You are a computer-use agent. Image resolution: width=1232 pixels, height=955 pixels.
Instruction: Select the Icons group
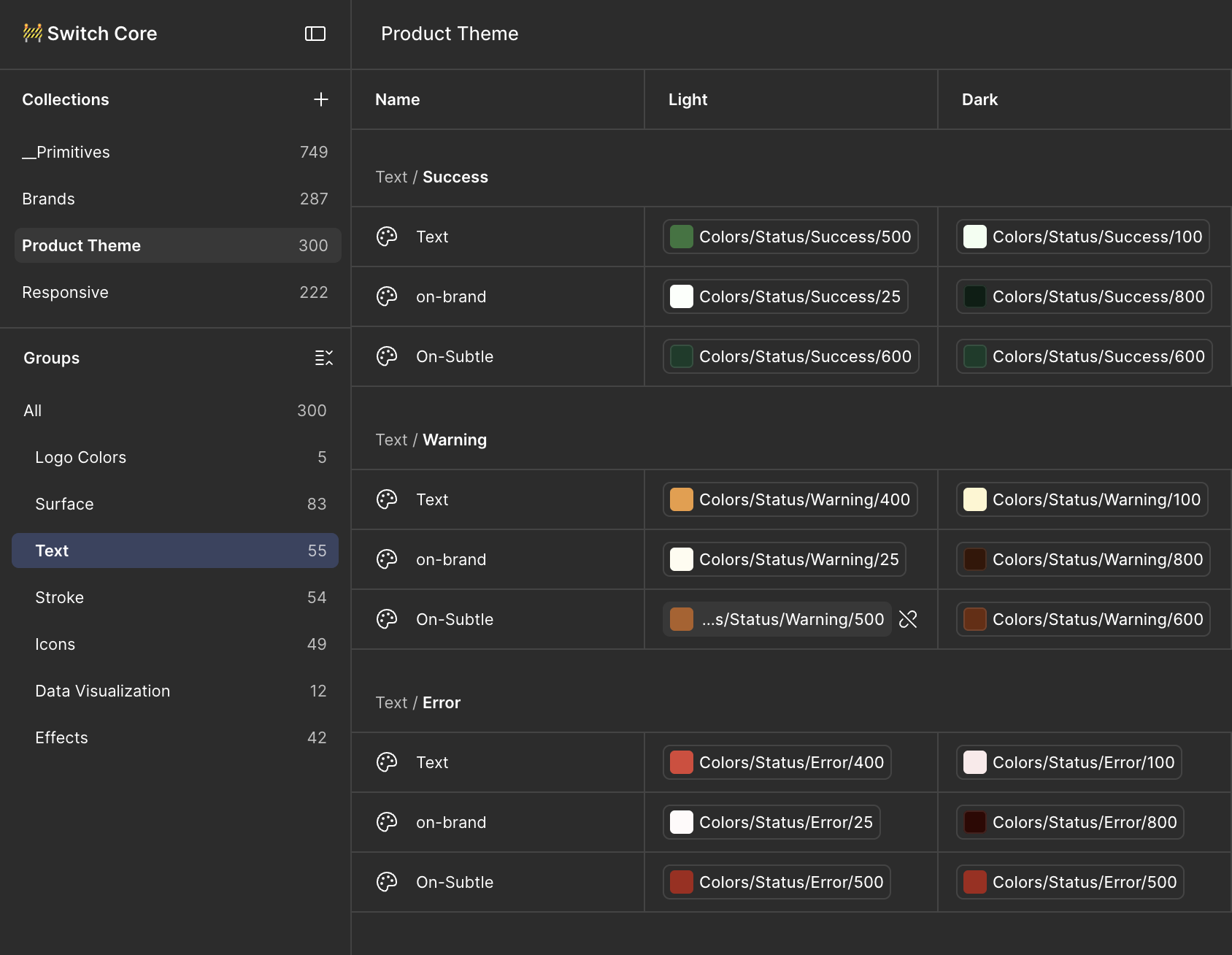click(175, 644)
